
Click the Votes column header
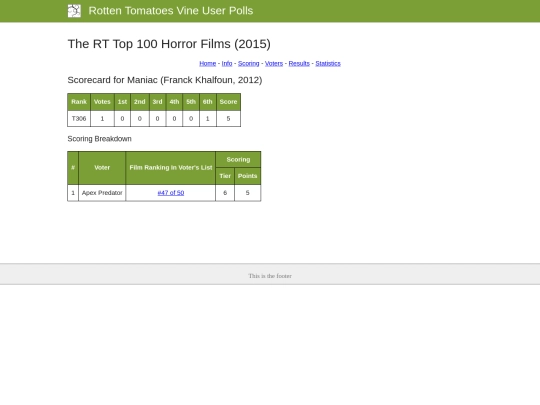pyautogui.click(x=102, y=102)
